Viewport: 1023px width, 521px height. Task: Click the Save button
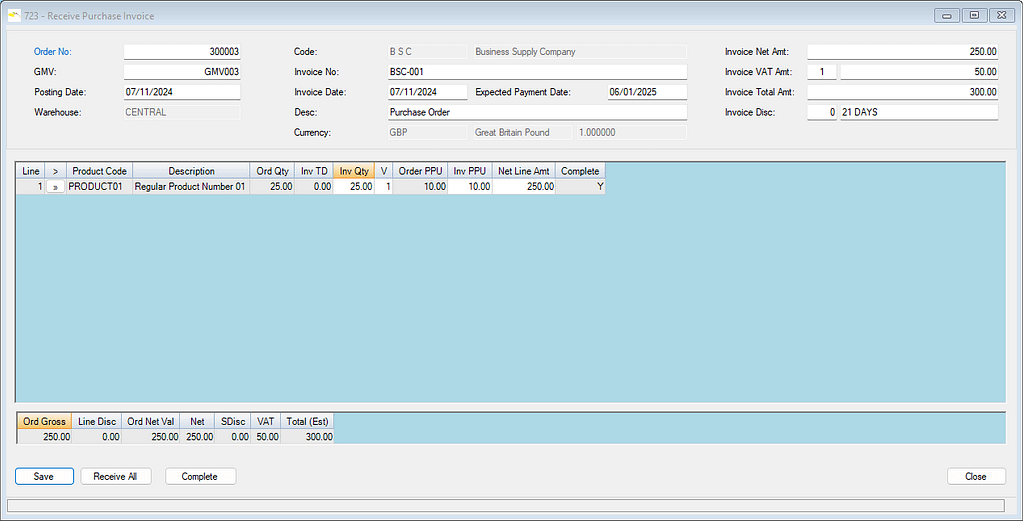(x=44, y=476)
